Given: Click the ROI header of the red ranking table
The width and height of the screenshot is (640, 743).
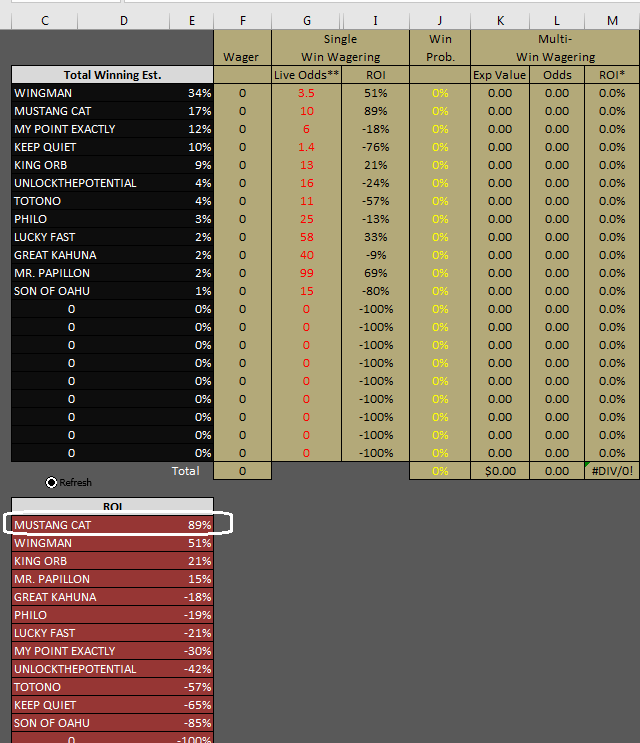Looking at the screenshot, I should 112,506.
